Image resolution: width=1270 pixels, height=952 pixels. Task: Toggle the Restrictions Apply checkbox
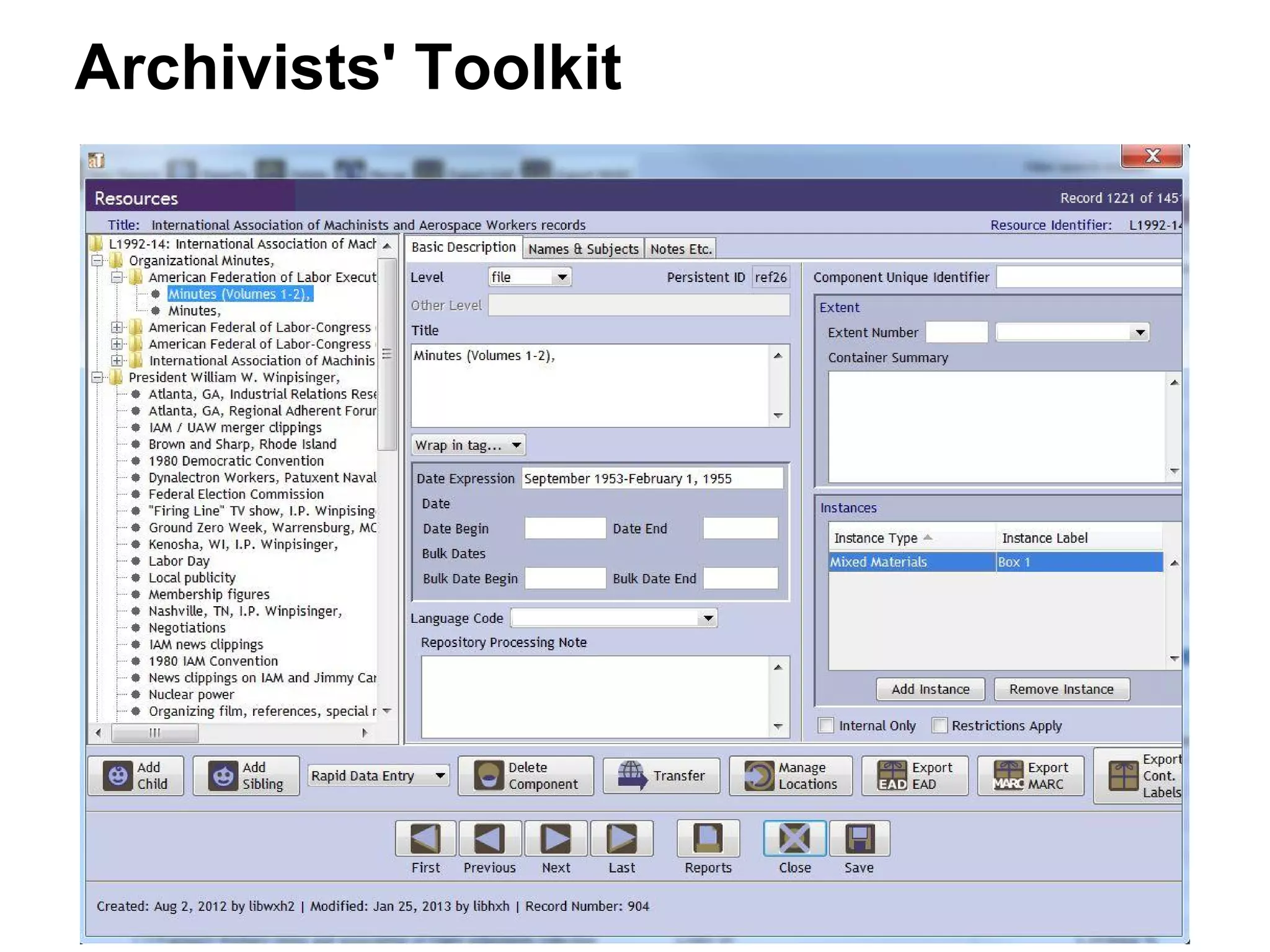pos(939,725)
